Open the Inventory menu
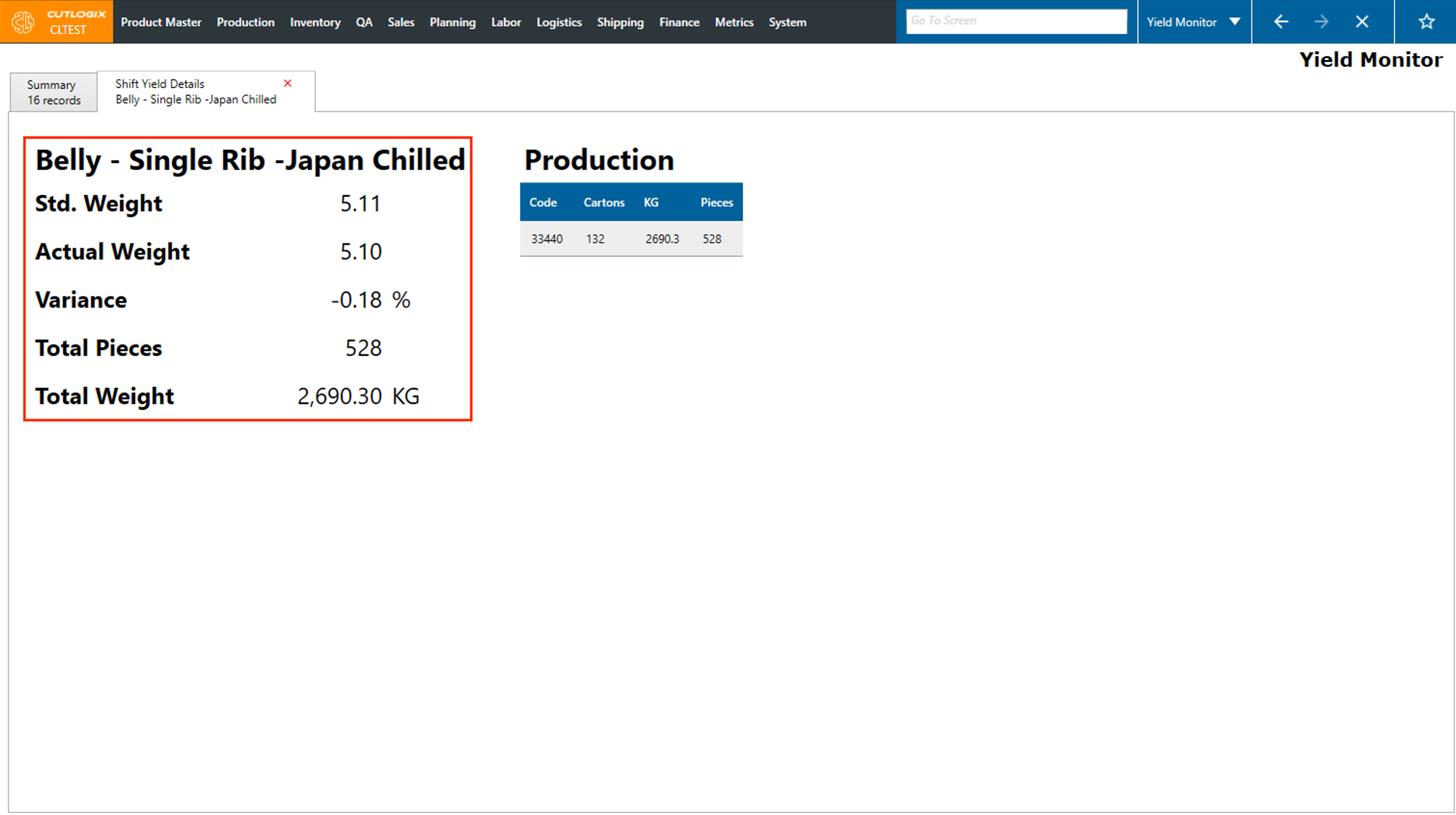 (x=315, y=22)
